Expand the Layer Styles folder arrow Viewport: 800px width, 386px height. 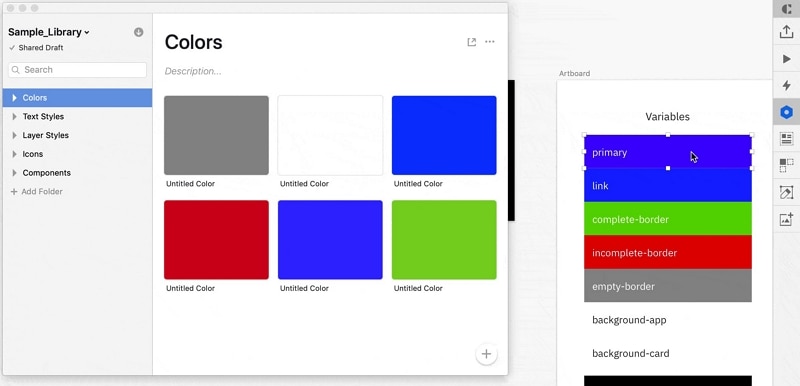click(14, 135)
